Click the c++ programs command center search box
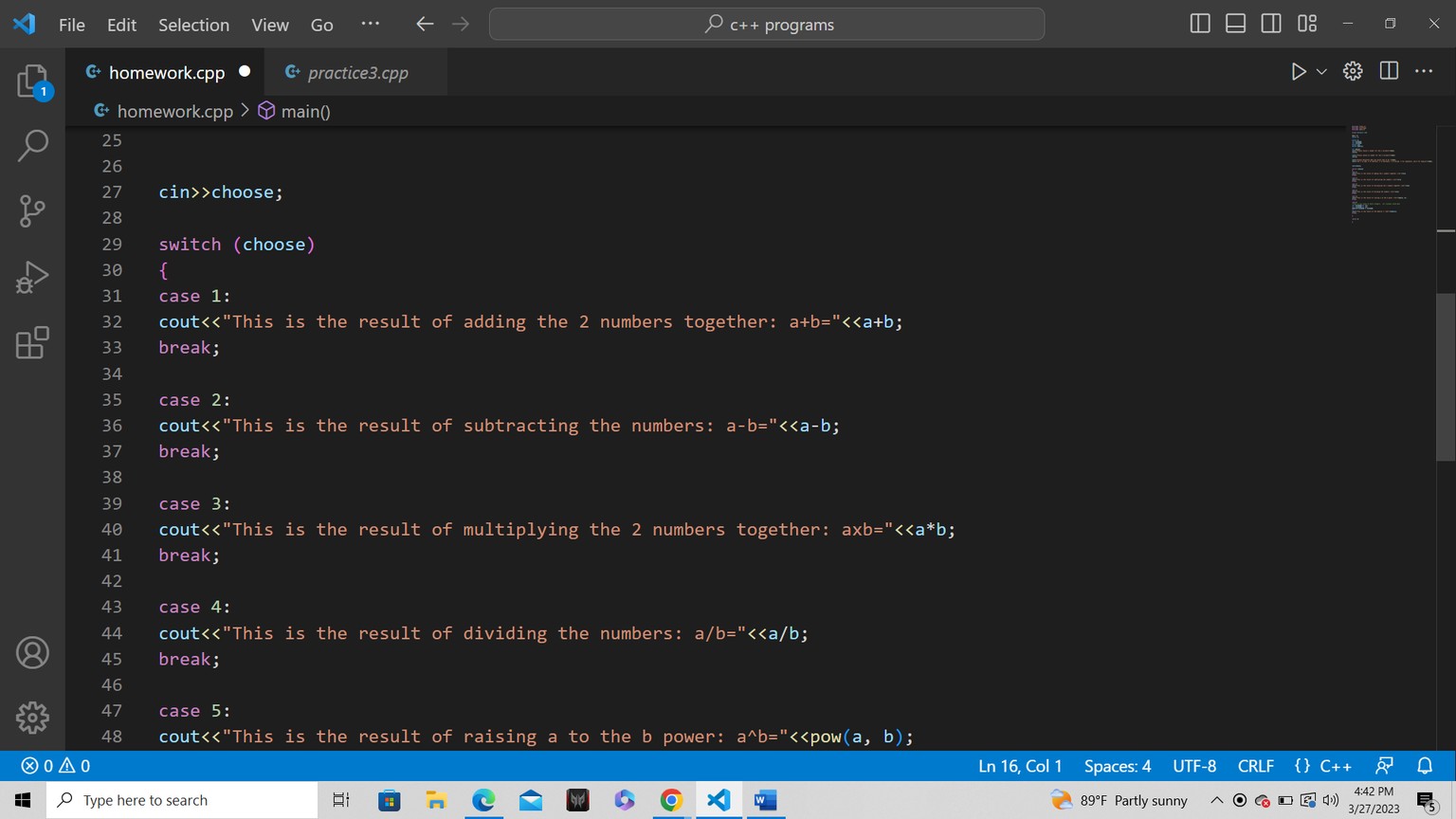The image size is (1456, 819). [767, 25]
